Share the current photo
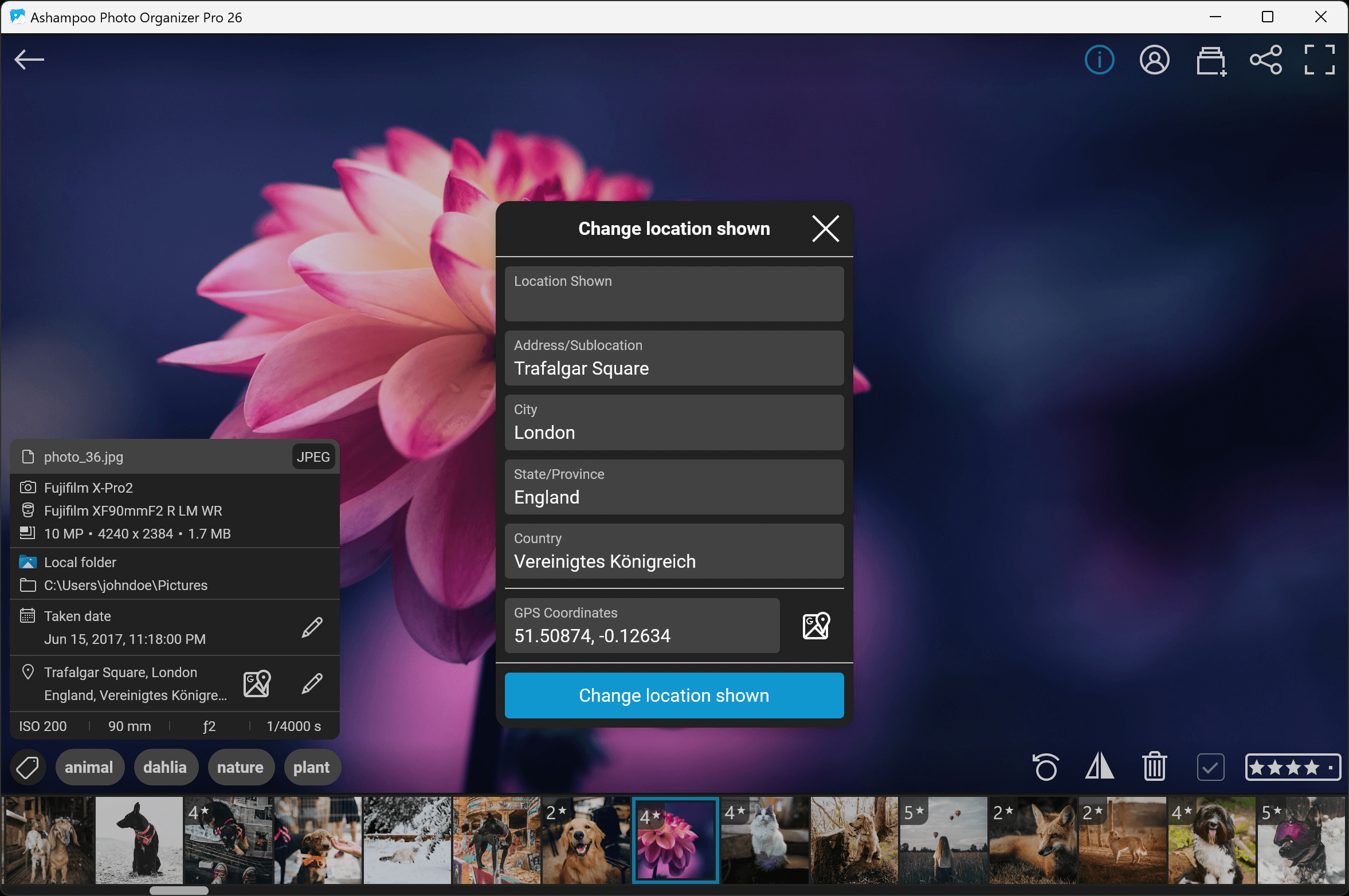Viewport: 1349px width, 896px height. (1265, 60)
